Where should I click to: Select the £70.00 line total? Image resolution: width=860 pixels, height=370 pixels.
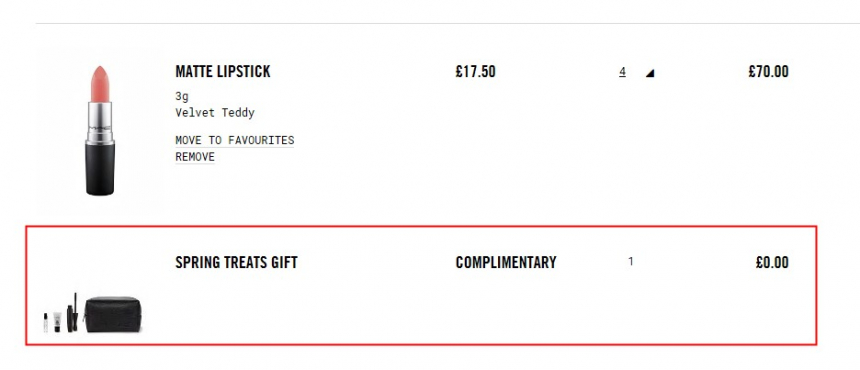coord(768,72)
